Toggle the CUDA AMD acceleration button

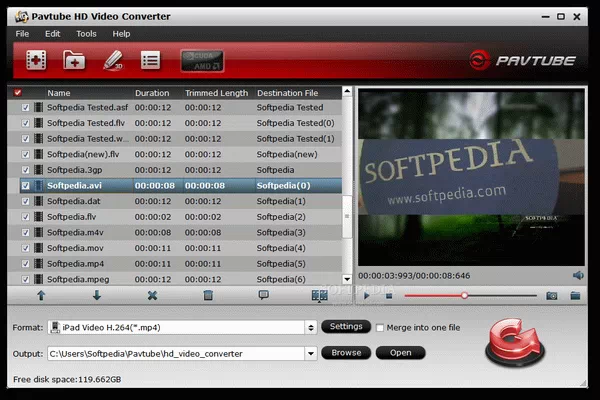202,61
